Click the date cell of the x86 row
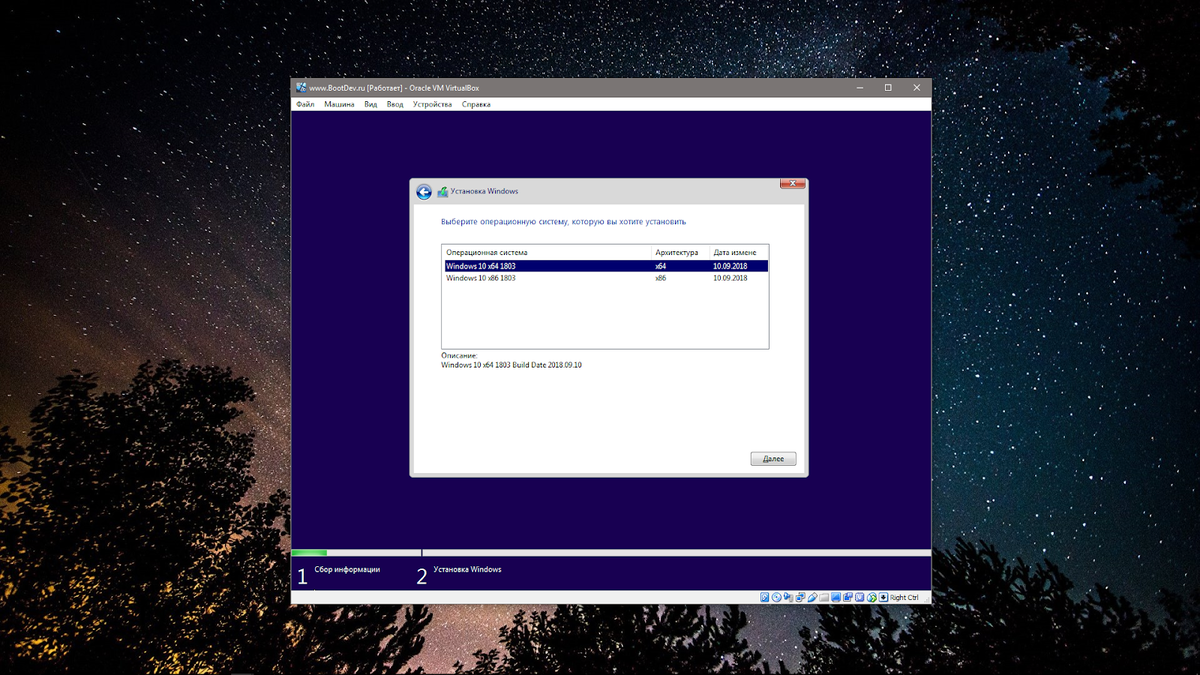This screenshot has height=675, width=1200. coord(730,278)
